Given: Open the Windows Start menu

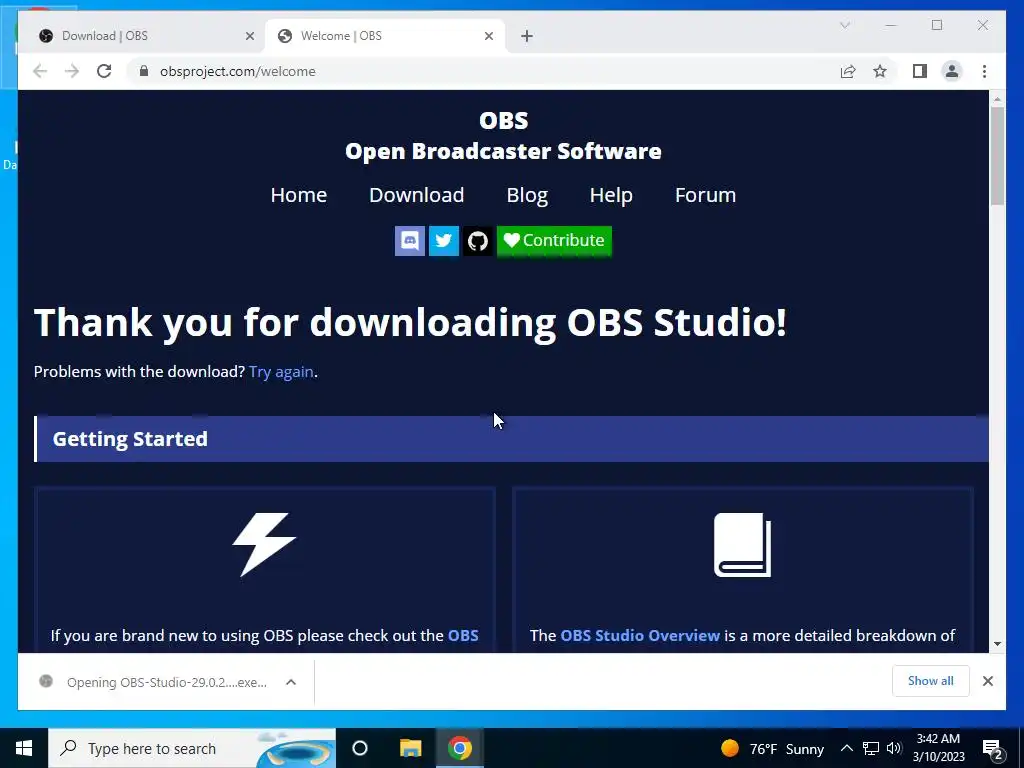Looking at the screenshot, I should 24,748.
